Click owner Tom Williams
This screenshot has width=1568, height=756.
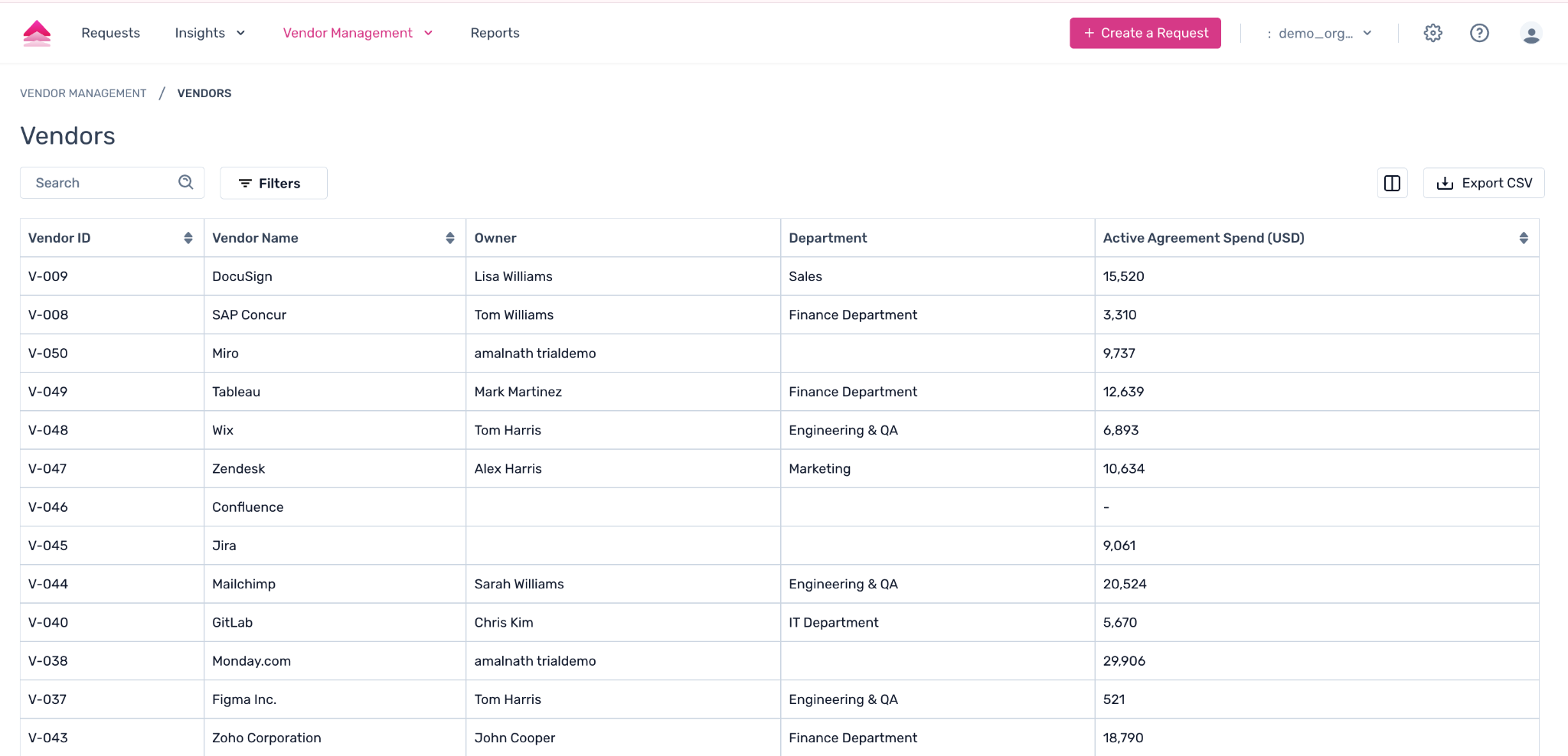pyautogui.click(x=514, y=314)
